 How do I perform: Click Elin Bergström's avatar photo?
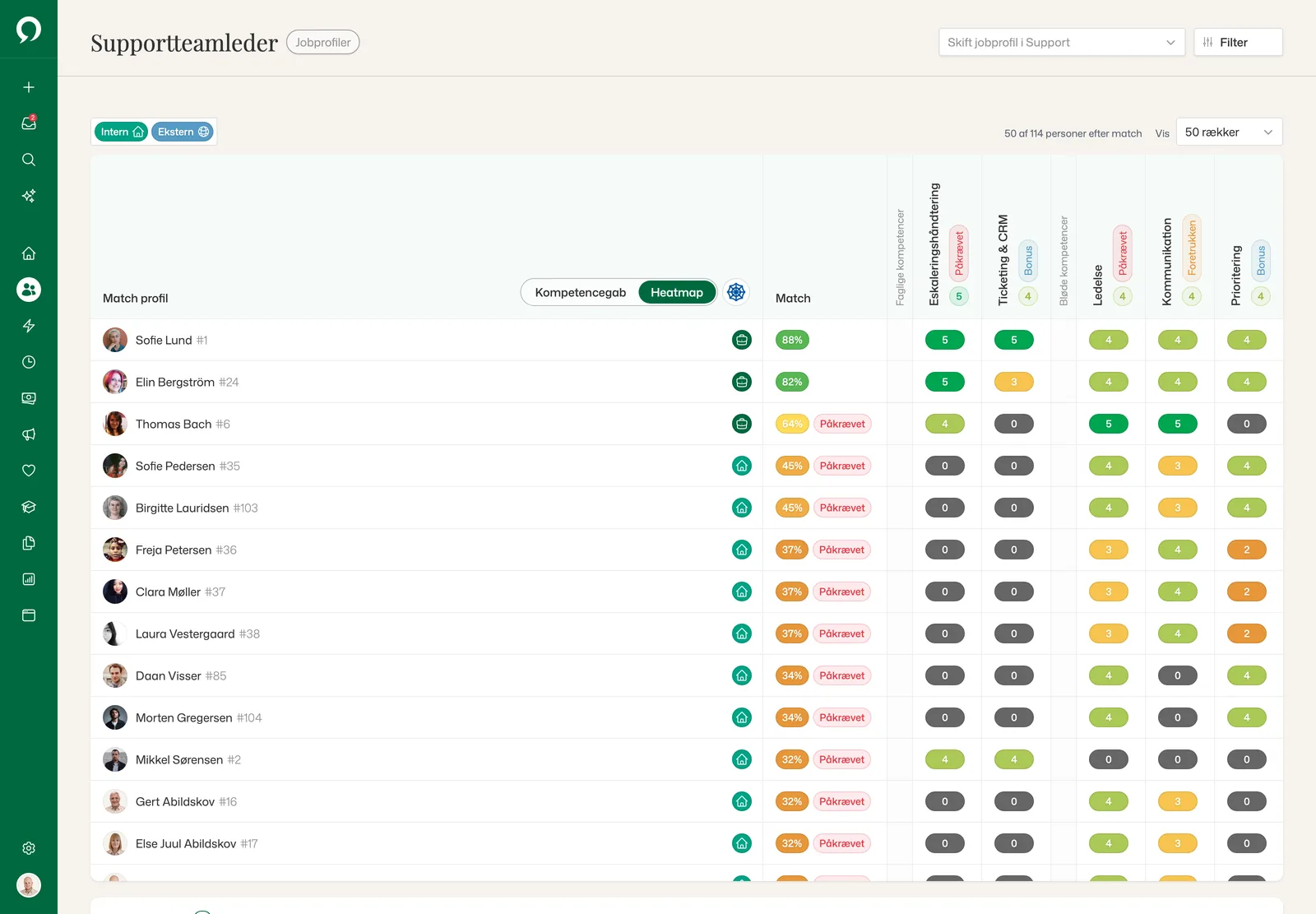click(x=115, y=382)
